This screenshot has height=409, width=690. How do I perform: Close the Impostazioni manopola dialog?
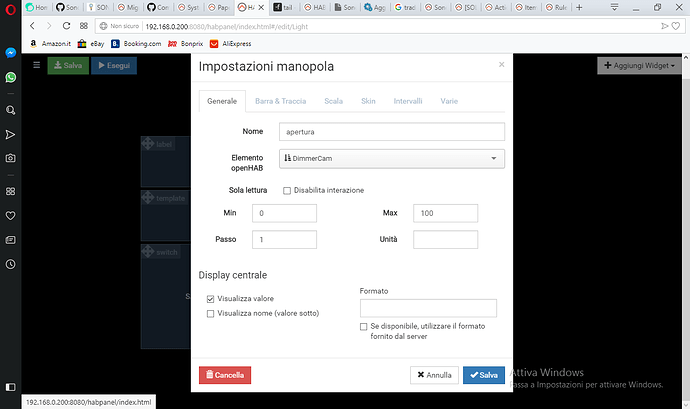(x=501, y=65)
